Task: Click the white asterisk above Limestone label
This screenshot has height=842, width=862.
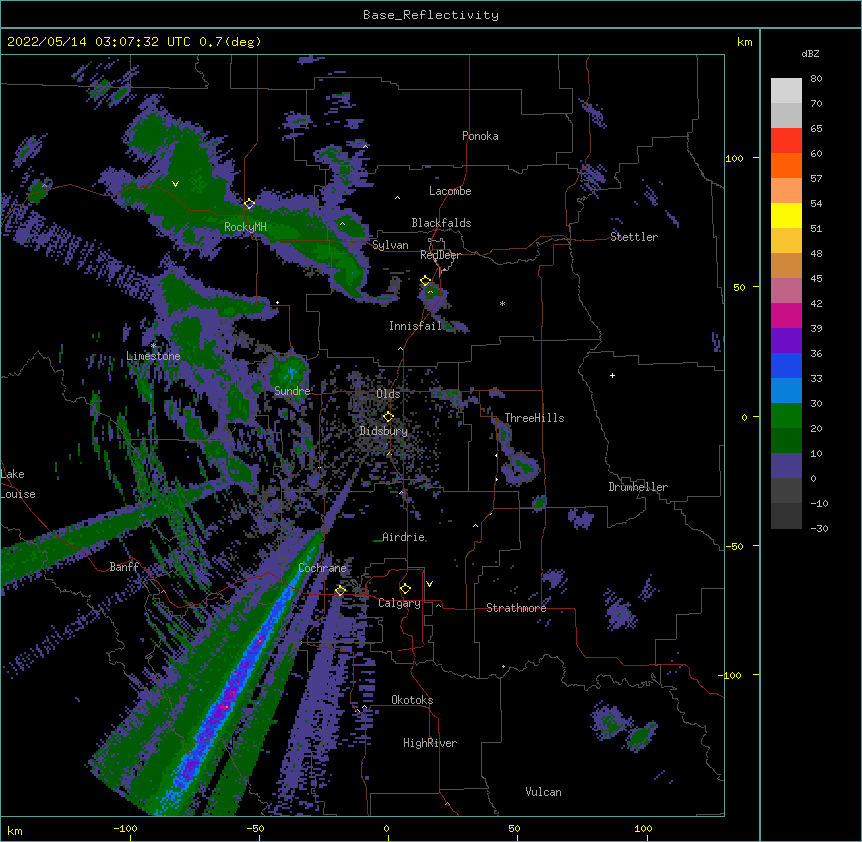Action: click(153, 345)
